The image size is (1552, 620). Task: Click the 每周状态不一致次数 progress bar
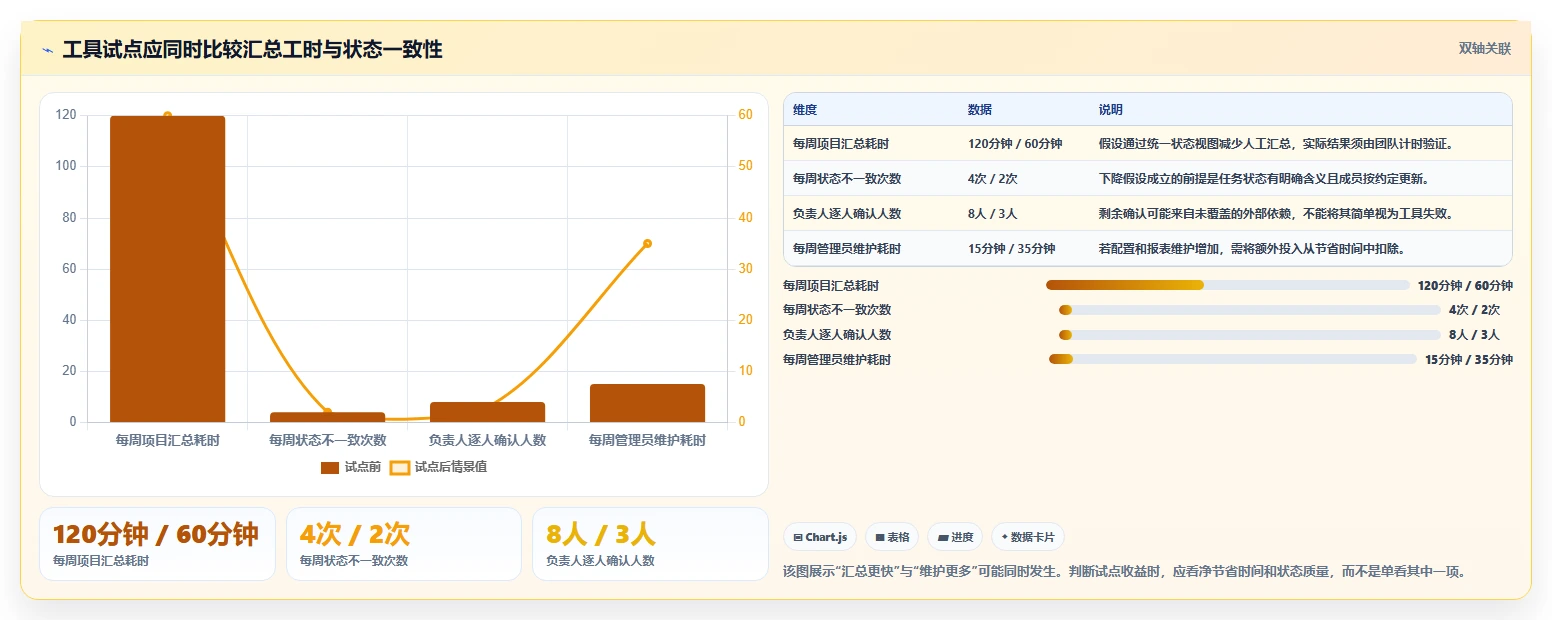[x=1249, y=310]
